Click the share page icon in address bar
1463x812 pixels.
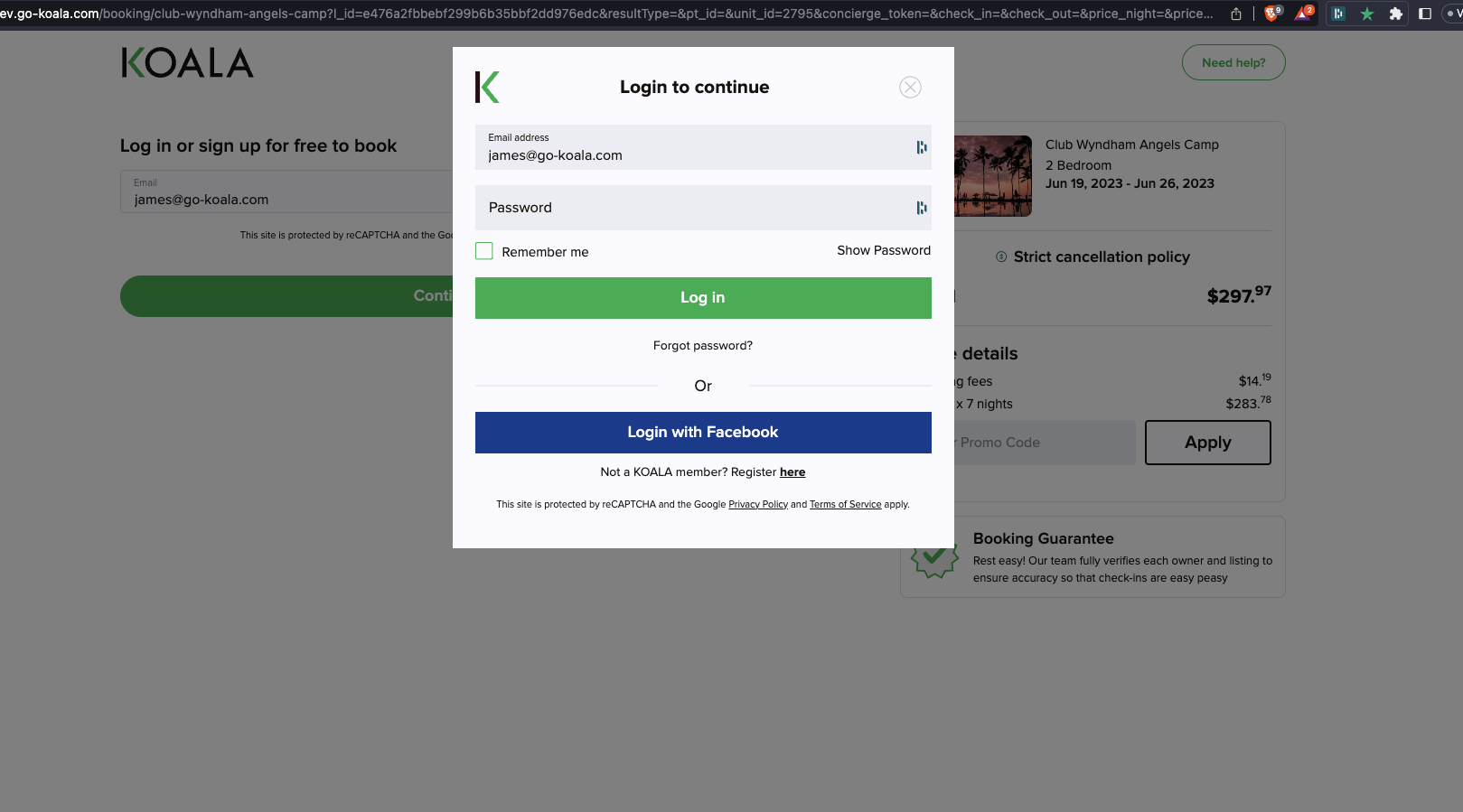(x=1235, y=14)
